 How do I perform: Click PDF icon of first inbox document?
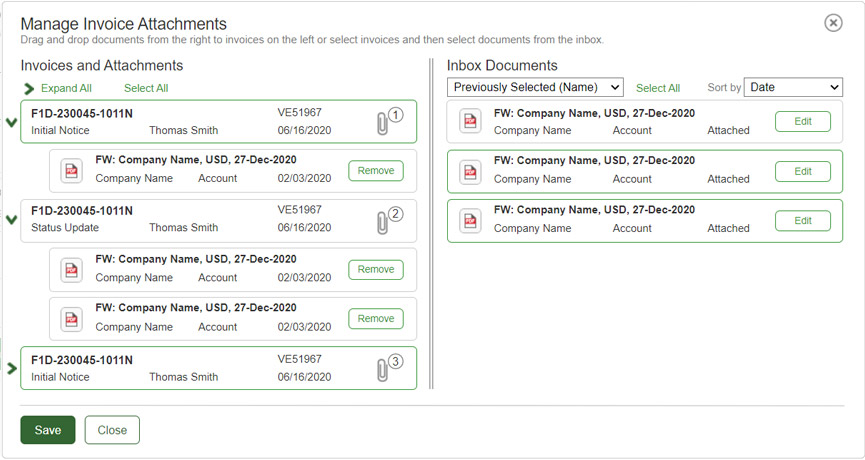(x=470, y=122)
